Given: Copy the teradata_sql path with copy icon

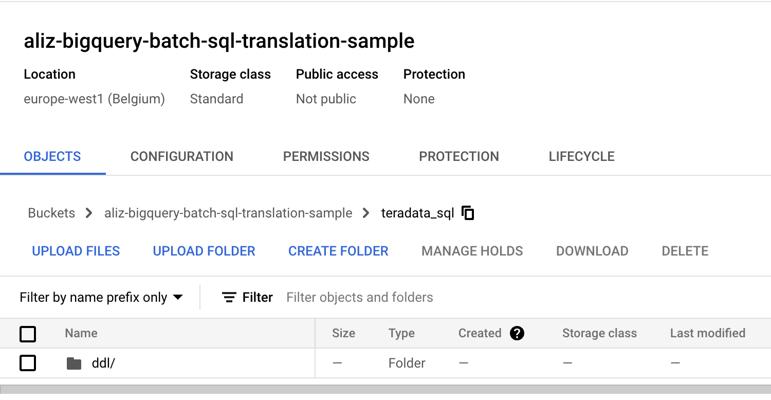Looking at the screenshot, I should click(x=468, y=213).
